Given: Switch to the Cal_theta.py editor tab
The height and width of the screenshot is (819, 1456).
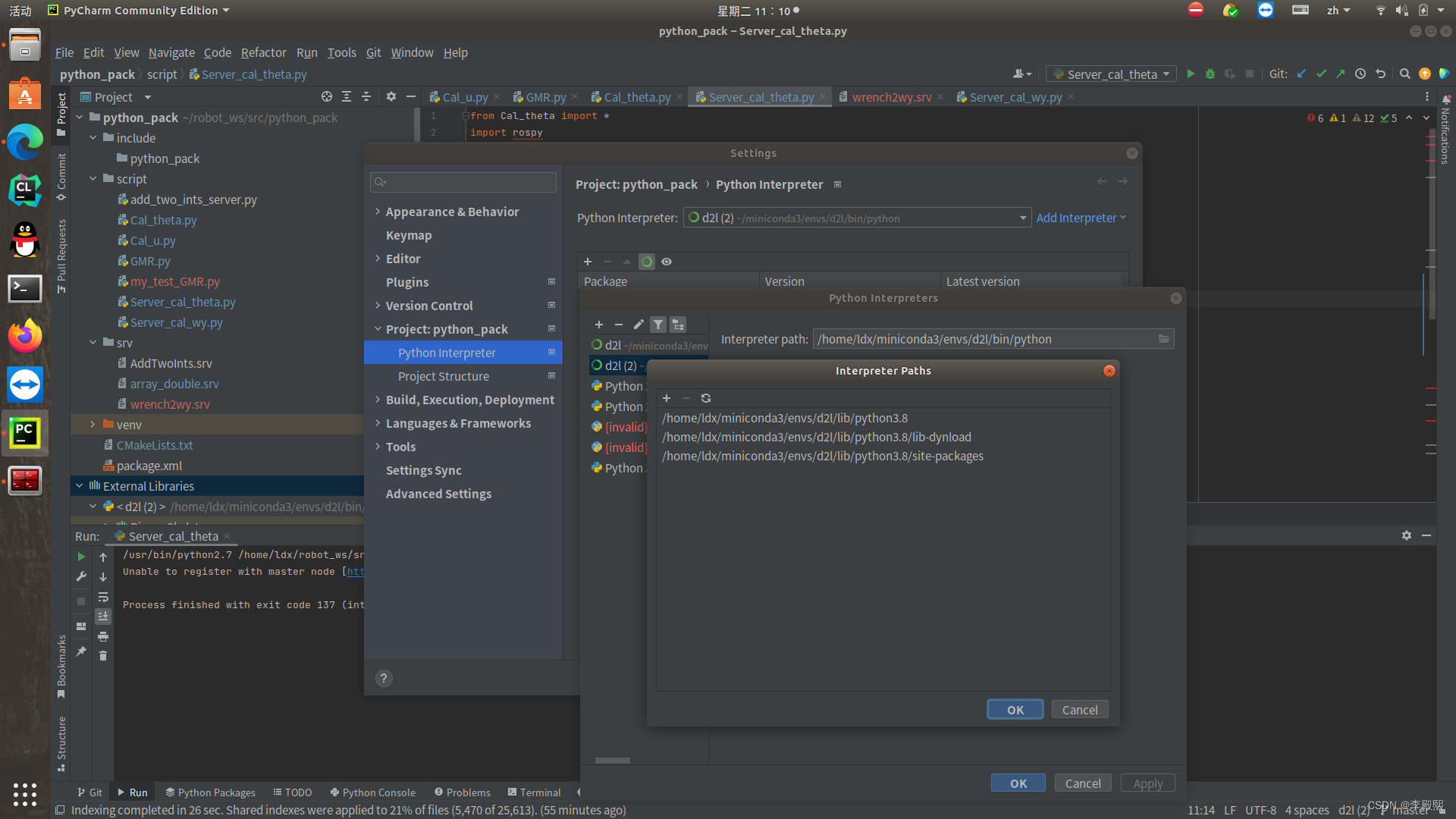Looking at the screenshot, I should (636, 97).
